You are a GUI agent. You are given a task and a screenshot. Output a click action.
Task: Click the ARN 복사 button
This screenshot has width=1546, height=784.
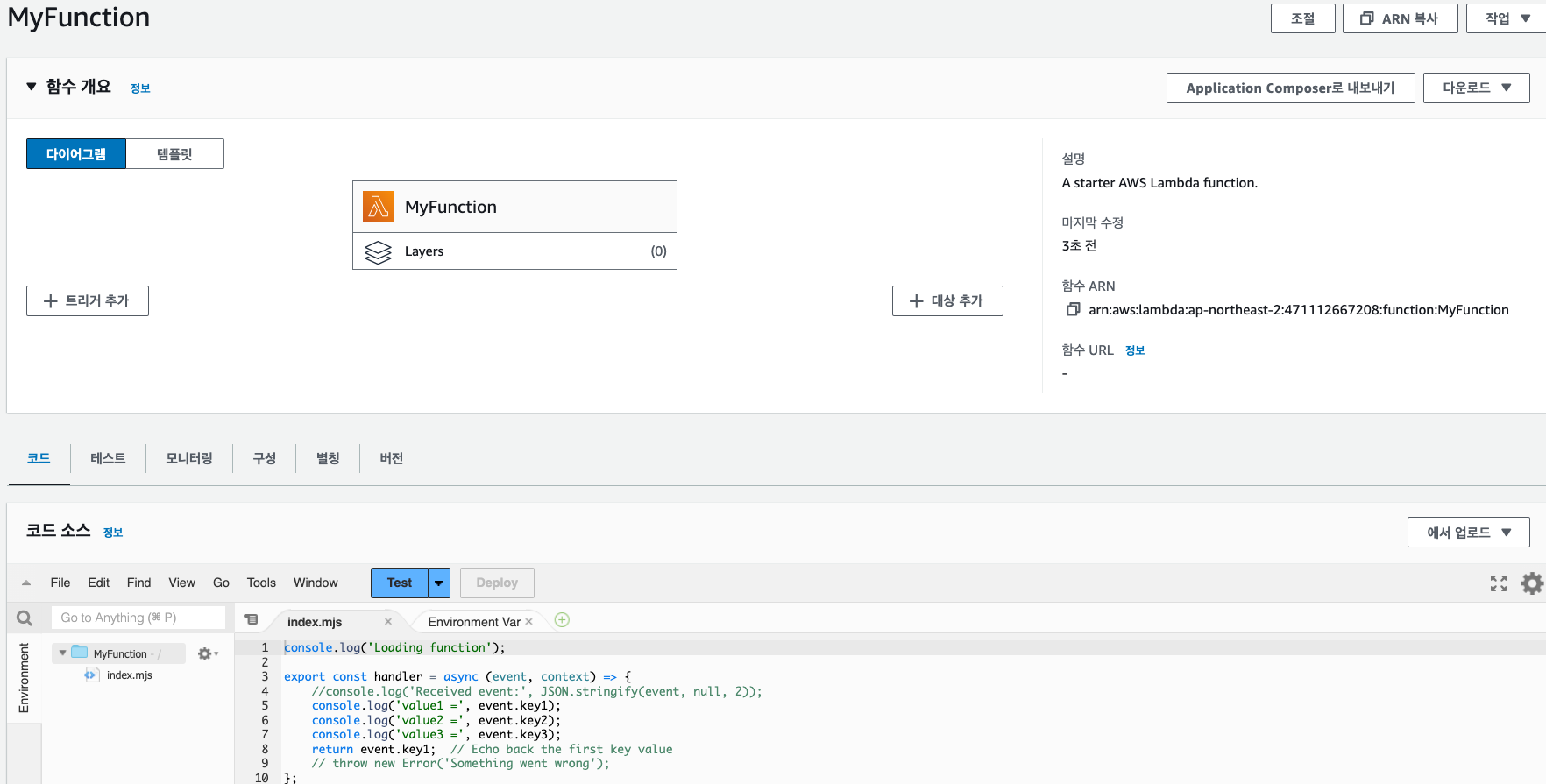point(1401,18)
